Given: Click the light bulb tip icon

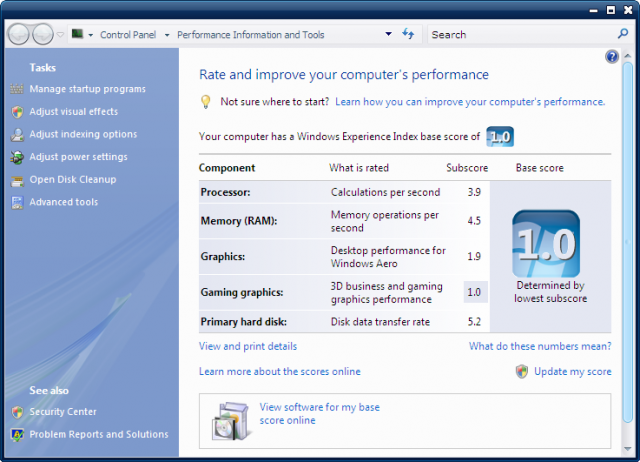Looking at the screenshot, I should 206,102.
